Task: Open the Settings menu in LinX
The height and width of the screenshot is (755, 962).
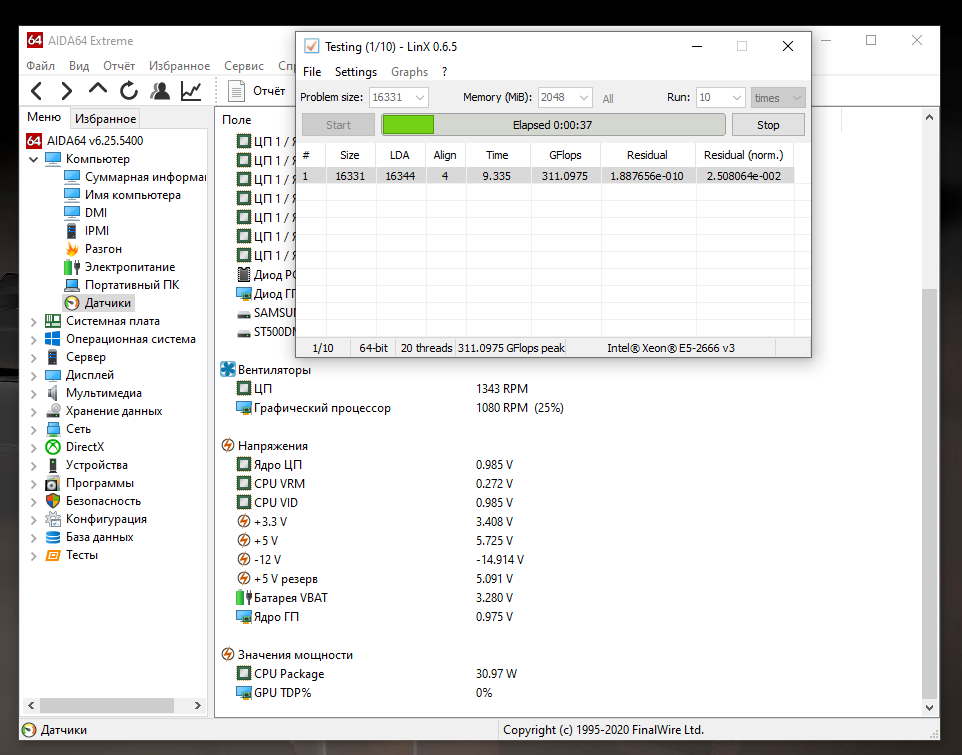Action: (356, 72)
